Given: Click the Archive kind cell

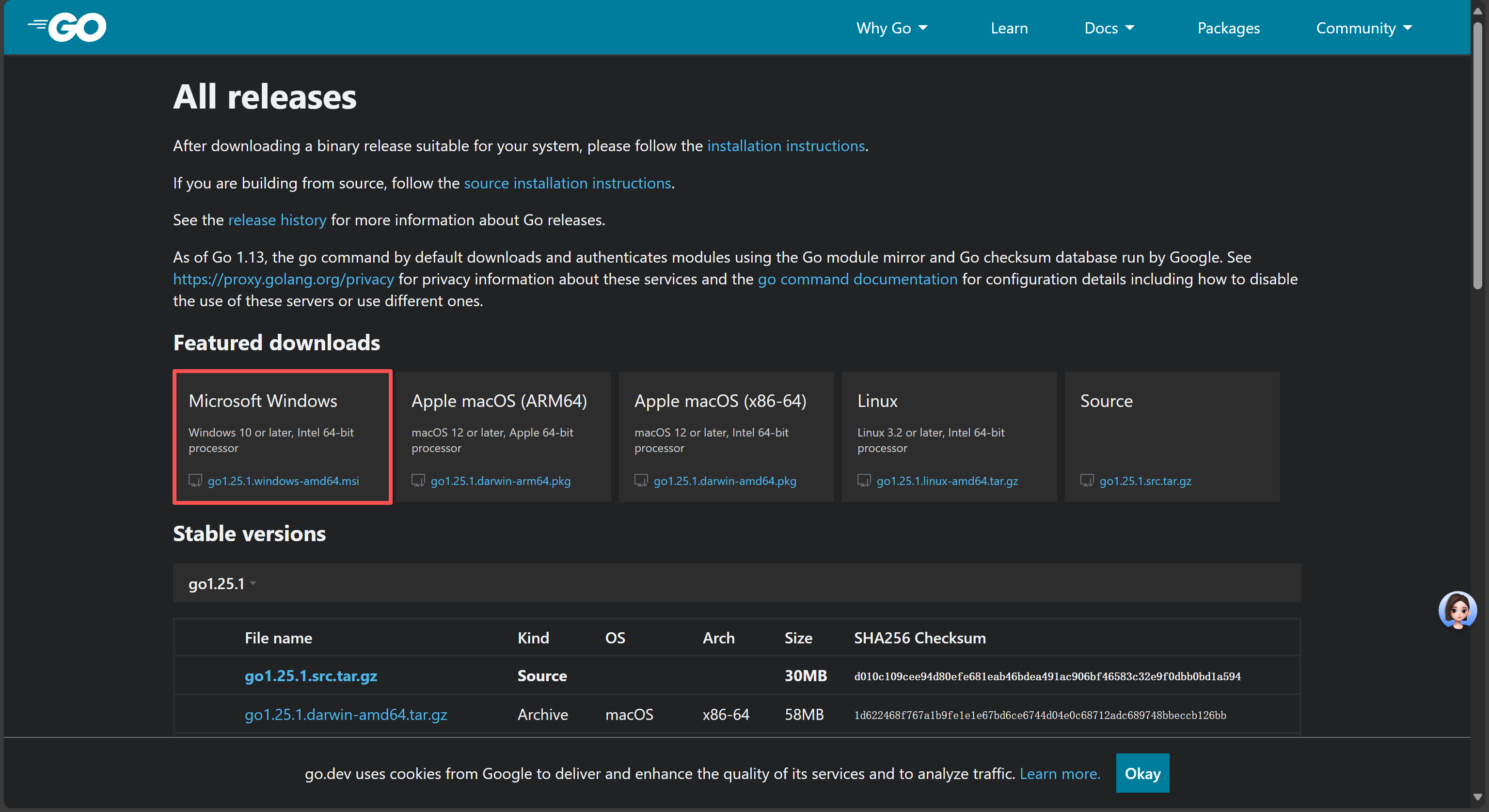Looking at the screenshot, I should (x=543, y=714).
